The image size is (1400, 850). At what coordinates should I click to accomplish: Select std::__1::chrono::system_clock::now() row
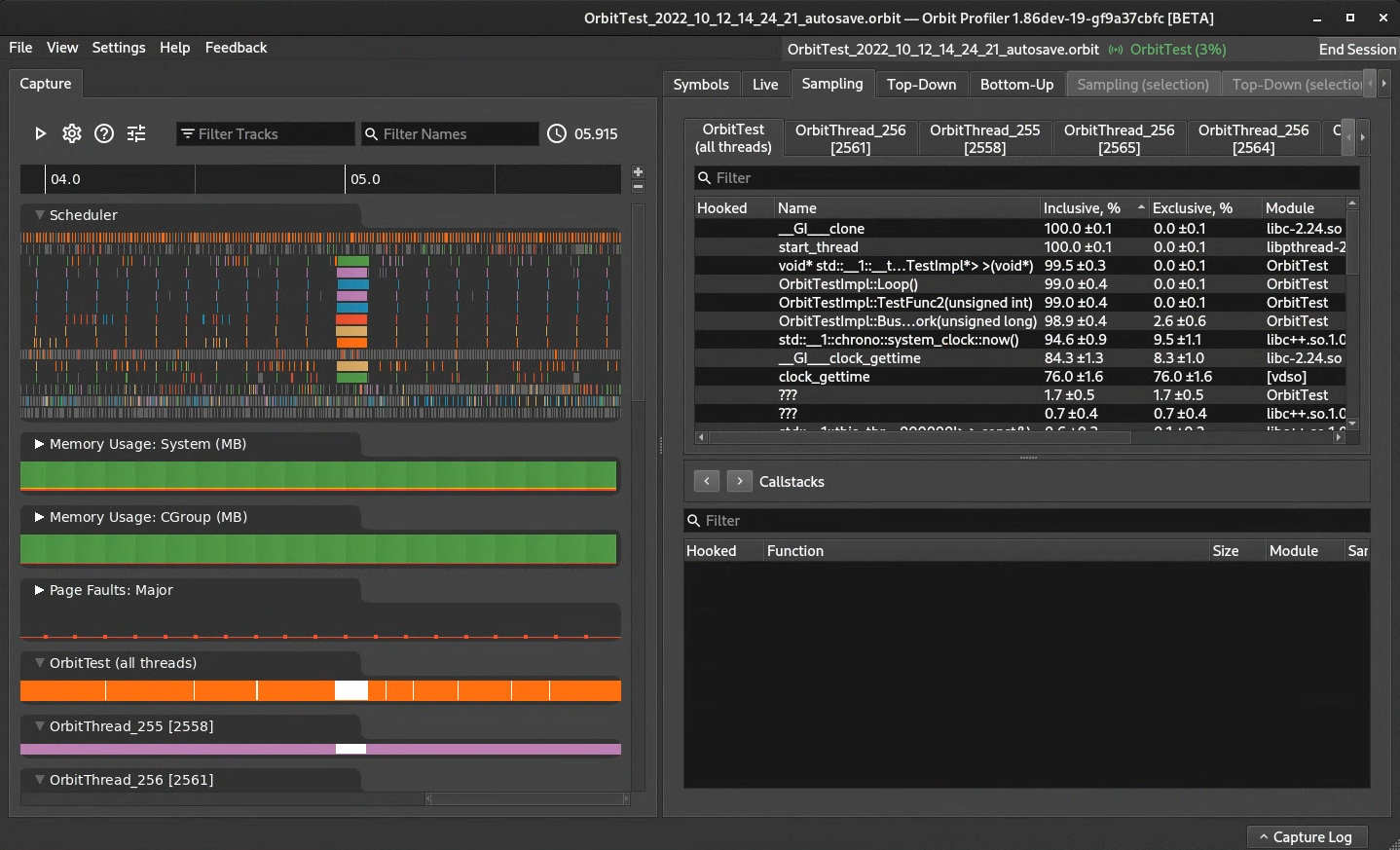1020,340
